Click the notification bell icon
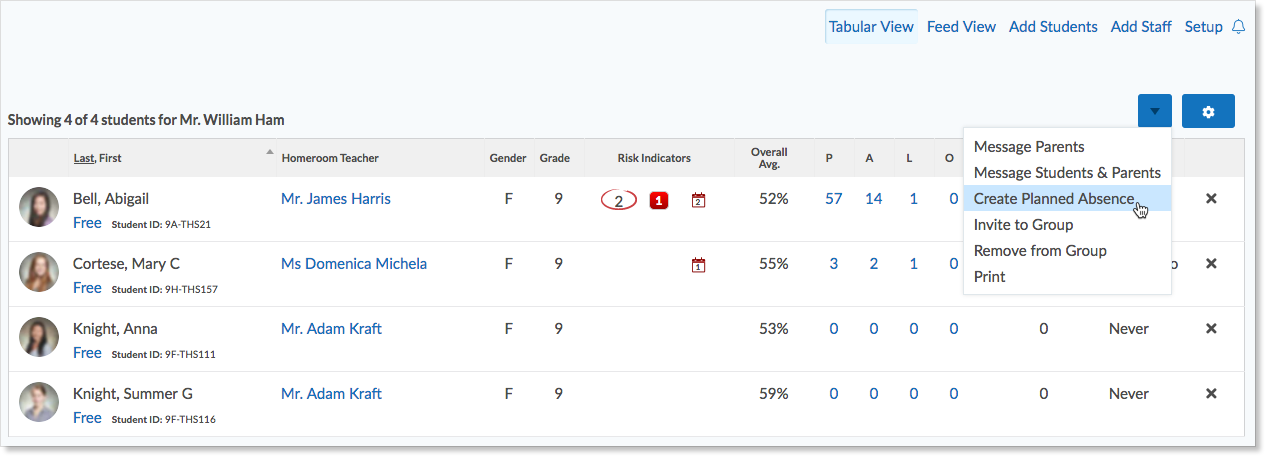Screen dimensions: 1266x457 1238,27
